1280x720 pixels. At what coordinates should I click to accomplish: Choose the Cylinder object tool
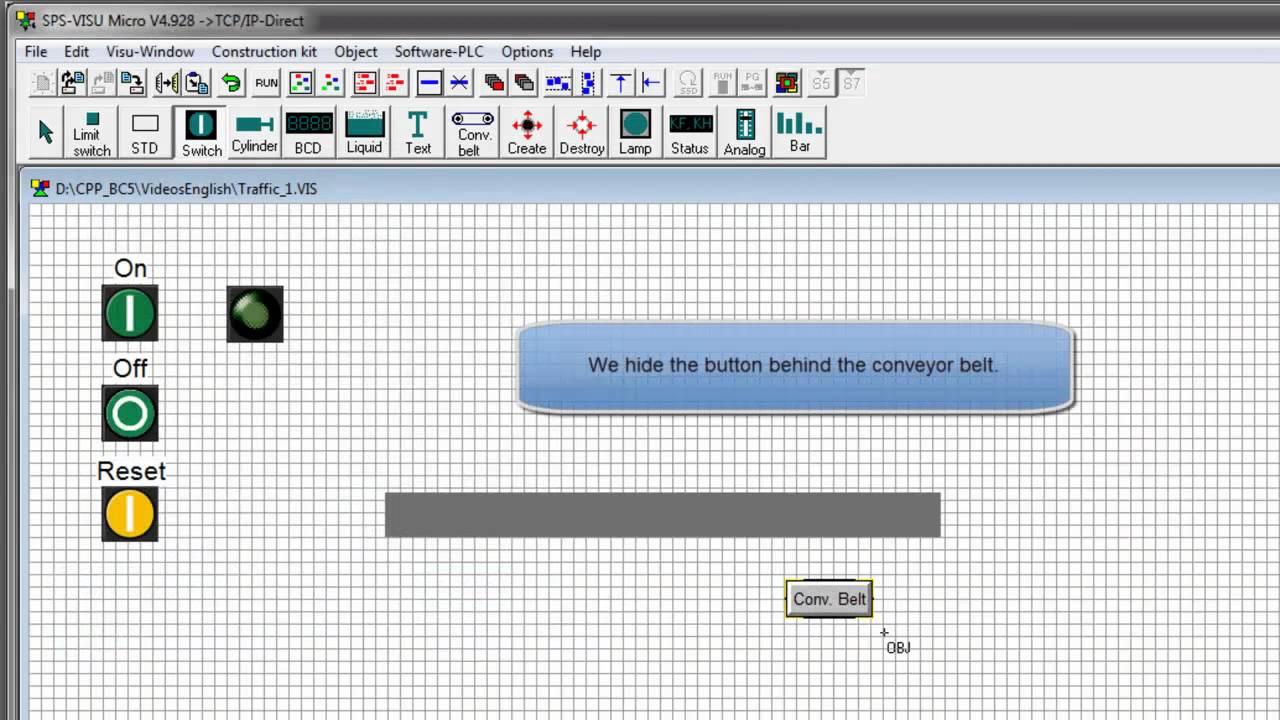254,133
